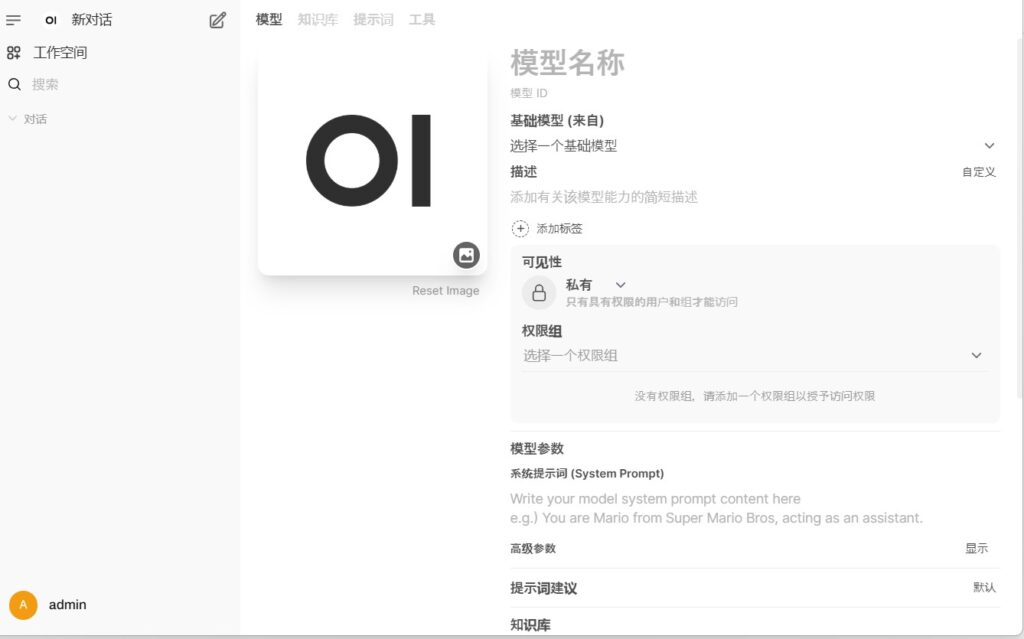Click the plus icon for 添加标签
The height and width of the screenshot is (639, 1024).
(x=520, y=229)
